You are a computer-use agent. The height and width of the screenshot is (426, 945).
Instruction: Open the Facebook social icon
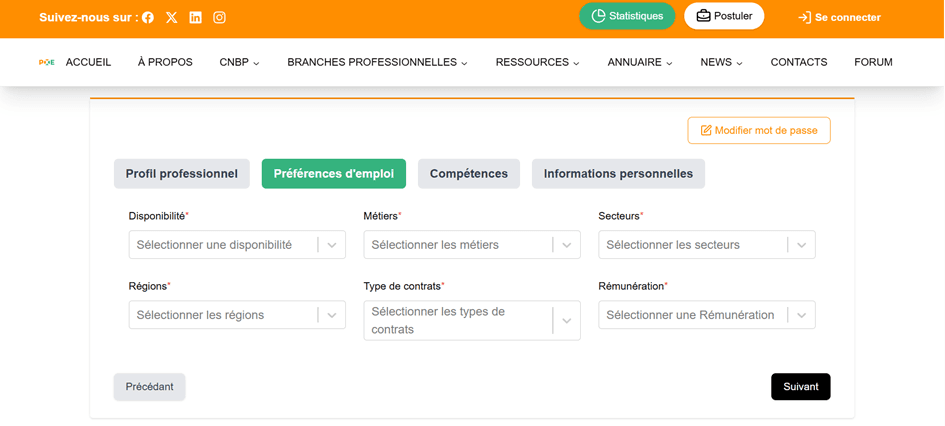[148, 18]
